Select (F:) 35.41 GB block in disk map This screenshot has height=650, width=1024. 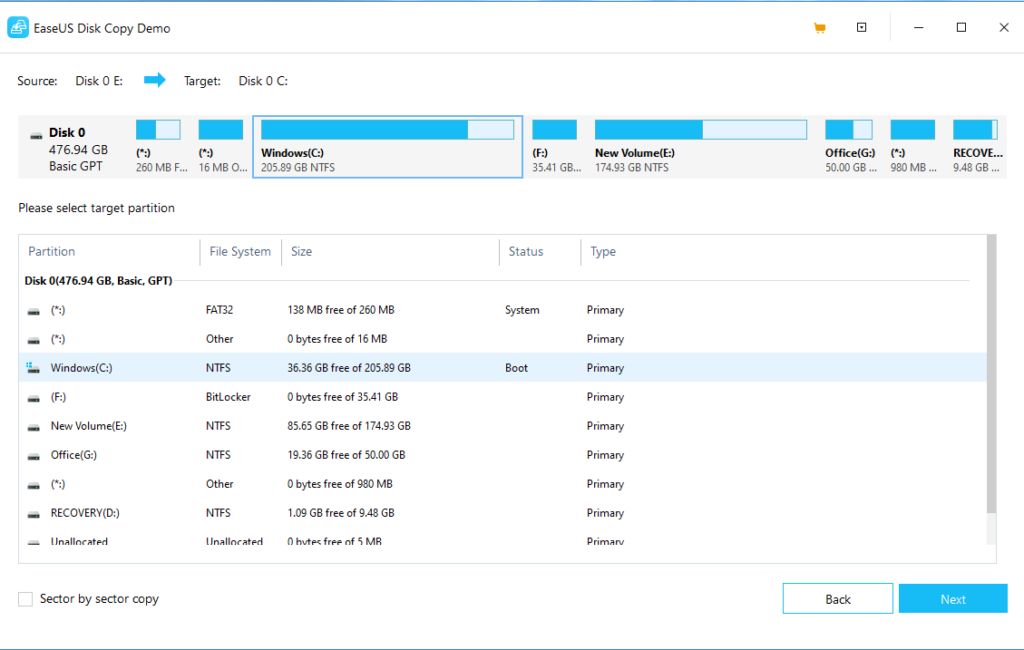pyautogui.click(x=556, y=146)
